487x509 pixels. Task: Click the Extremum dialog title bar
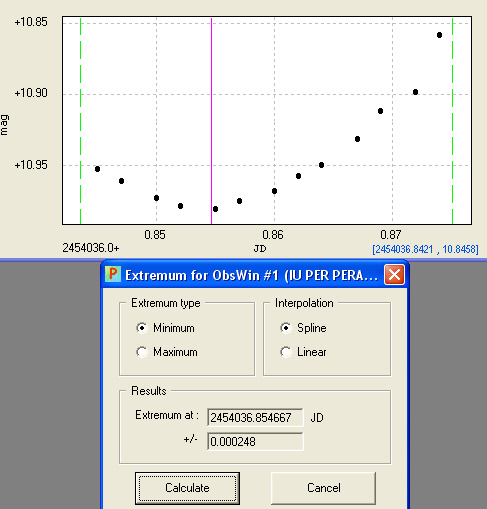[x=252, y=275]
